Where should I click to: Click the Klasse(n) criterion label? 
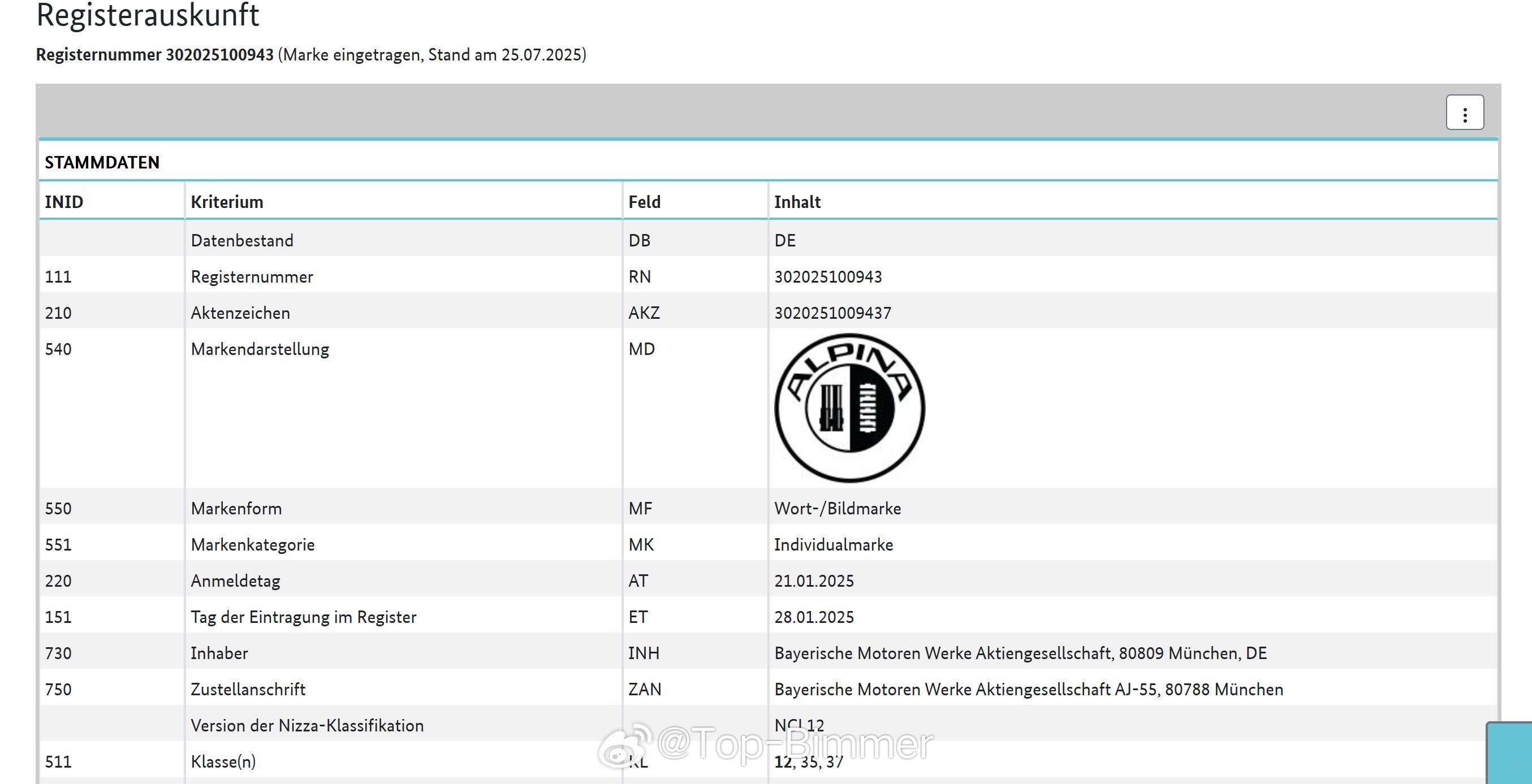point(223,762)
